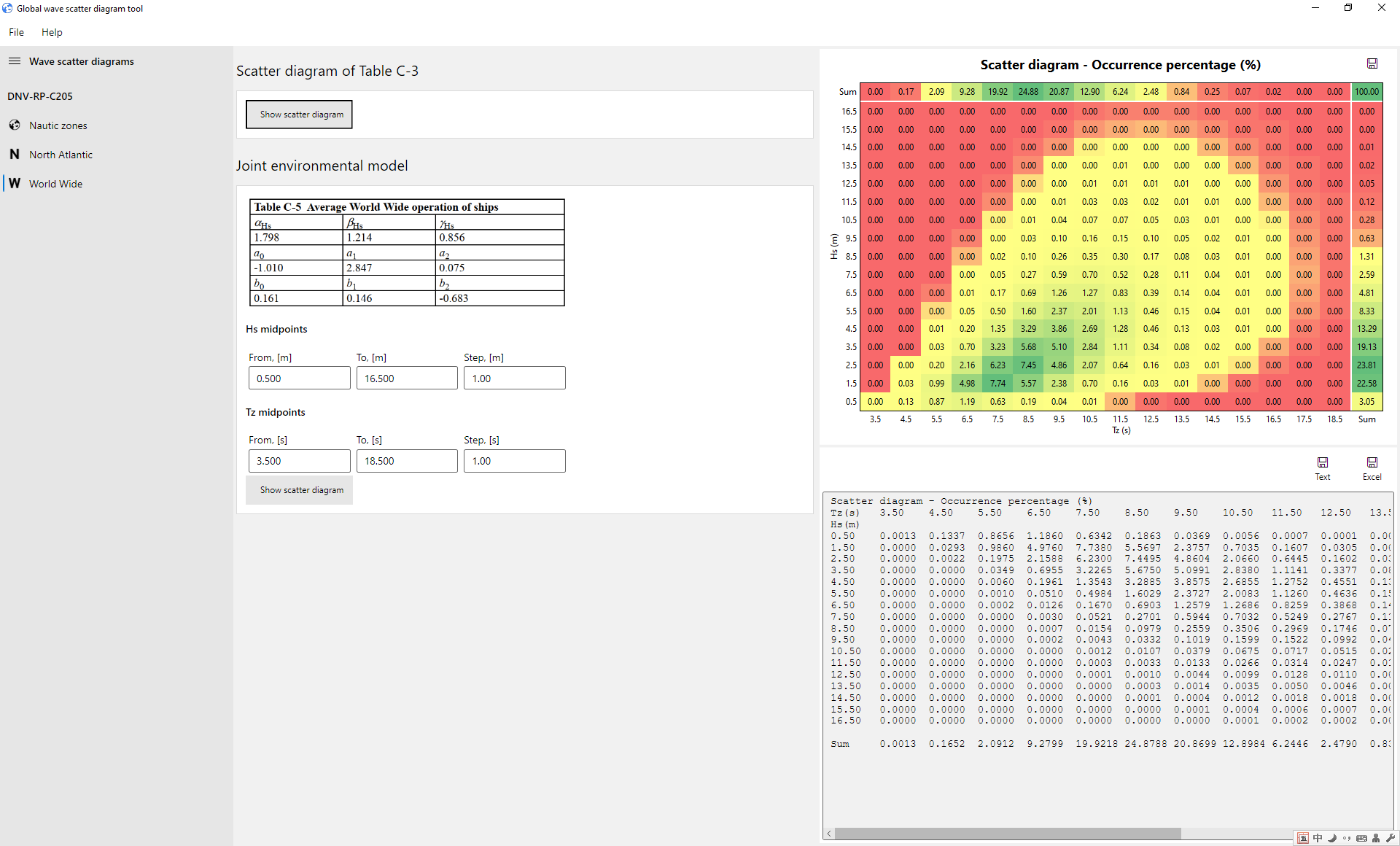Click scrollbar left arrow in output panel
The height and width of the screenshot is (846, 1400).
829,834
